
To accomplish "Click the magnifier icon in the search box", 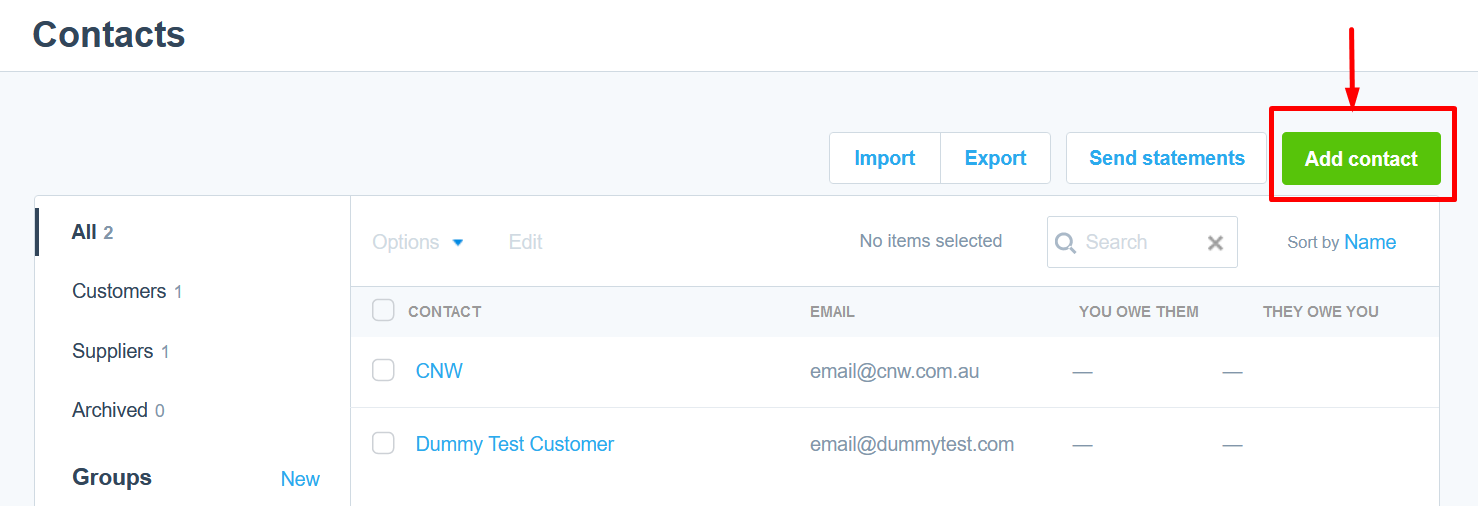I will 1066,243.
